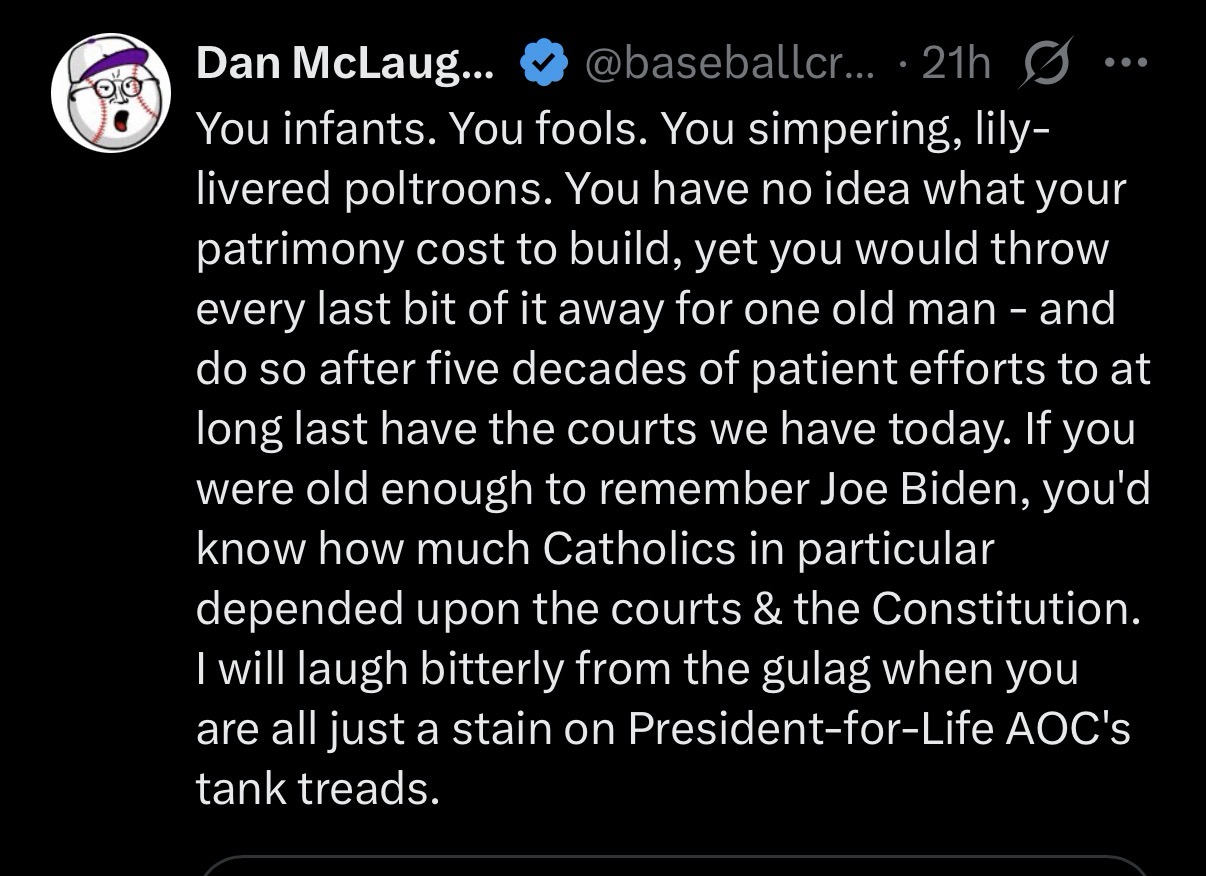
Task: Click the word "Constitution" in the tweet
Action: [x=1004, y=609]
